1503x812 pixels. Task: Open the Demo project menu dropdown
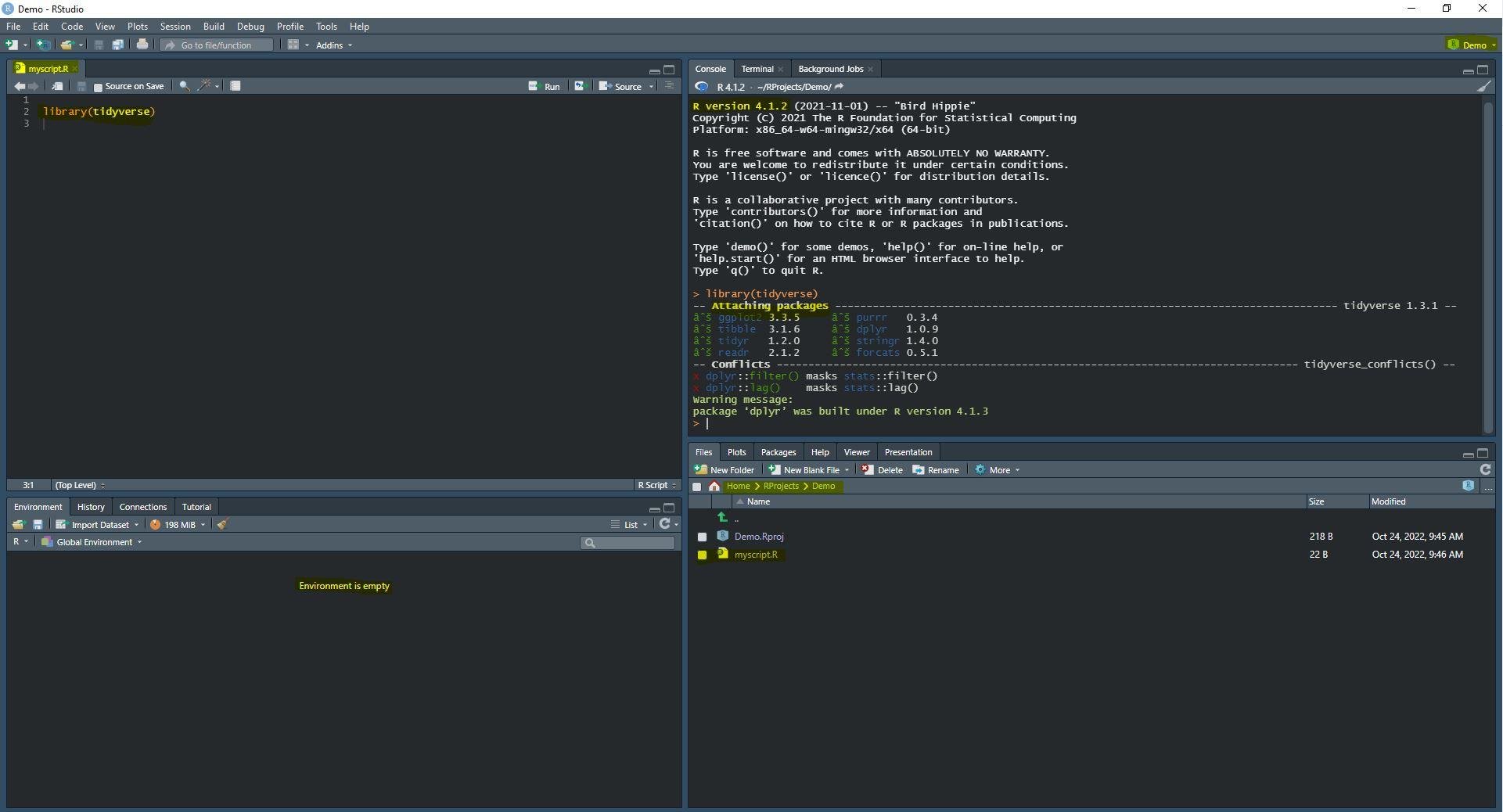[1472, 45]
